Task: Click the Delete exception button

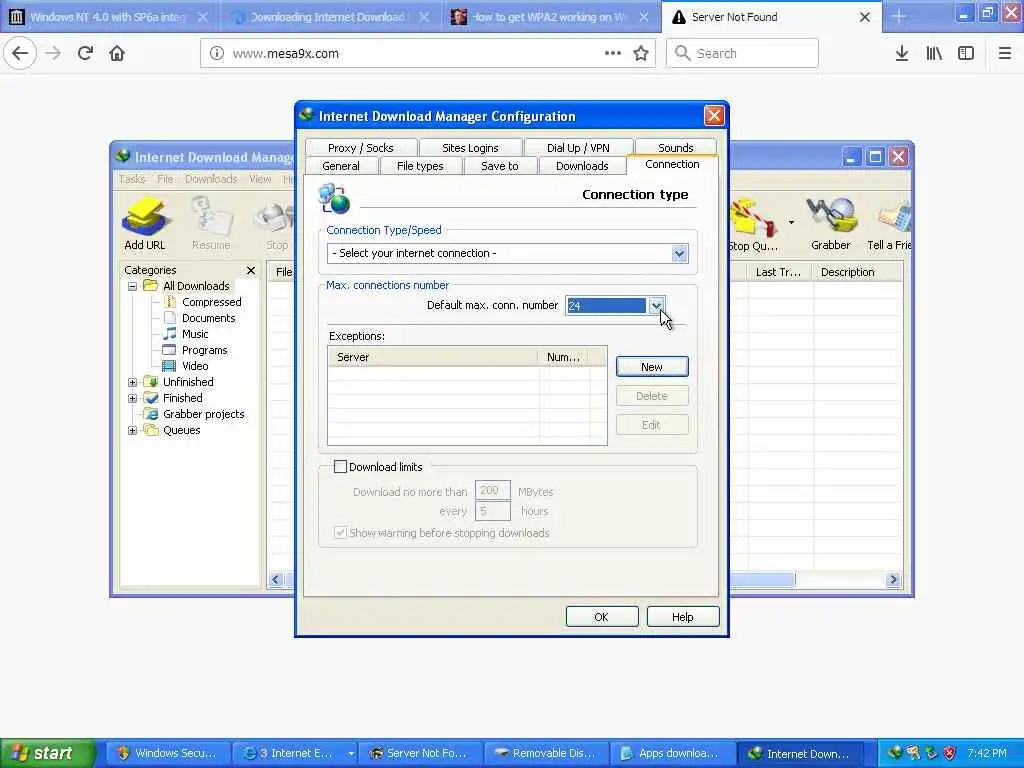Action: coord(652,396)
